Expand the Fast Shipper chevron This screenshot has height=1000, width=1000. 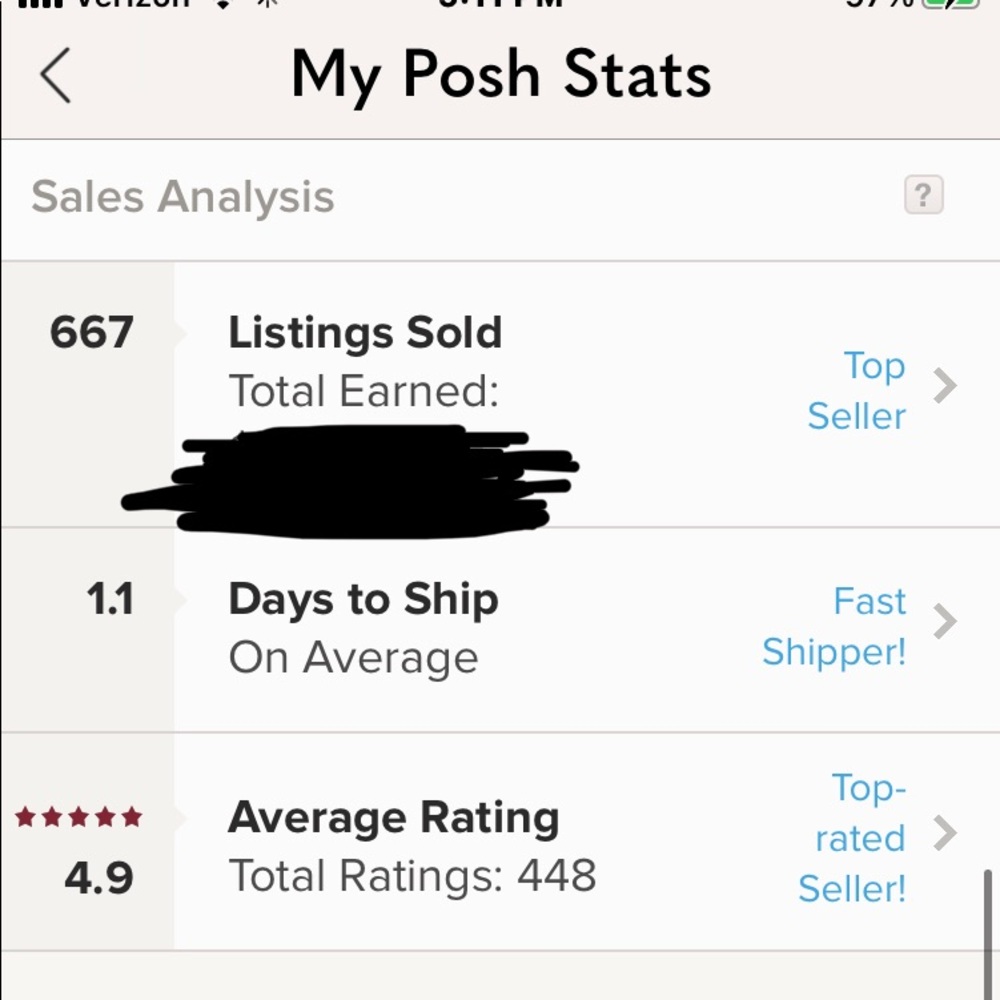coord(945,621)
